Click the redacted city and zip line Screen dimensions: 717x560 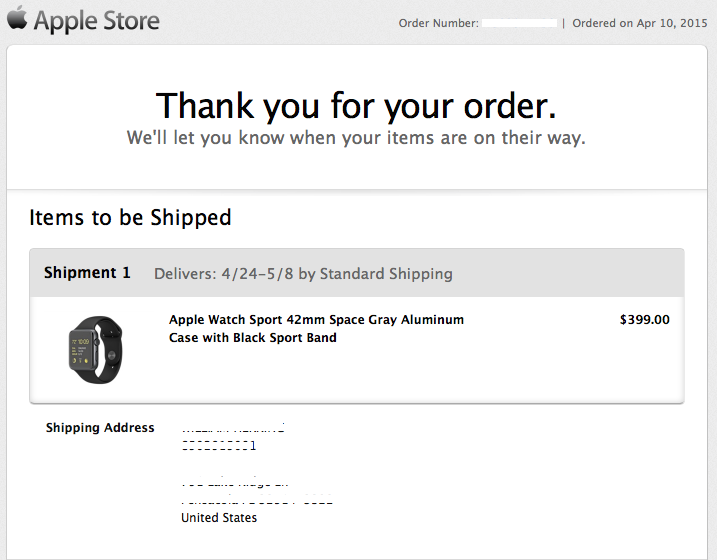[257, 500]
